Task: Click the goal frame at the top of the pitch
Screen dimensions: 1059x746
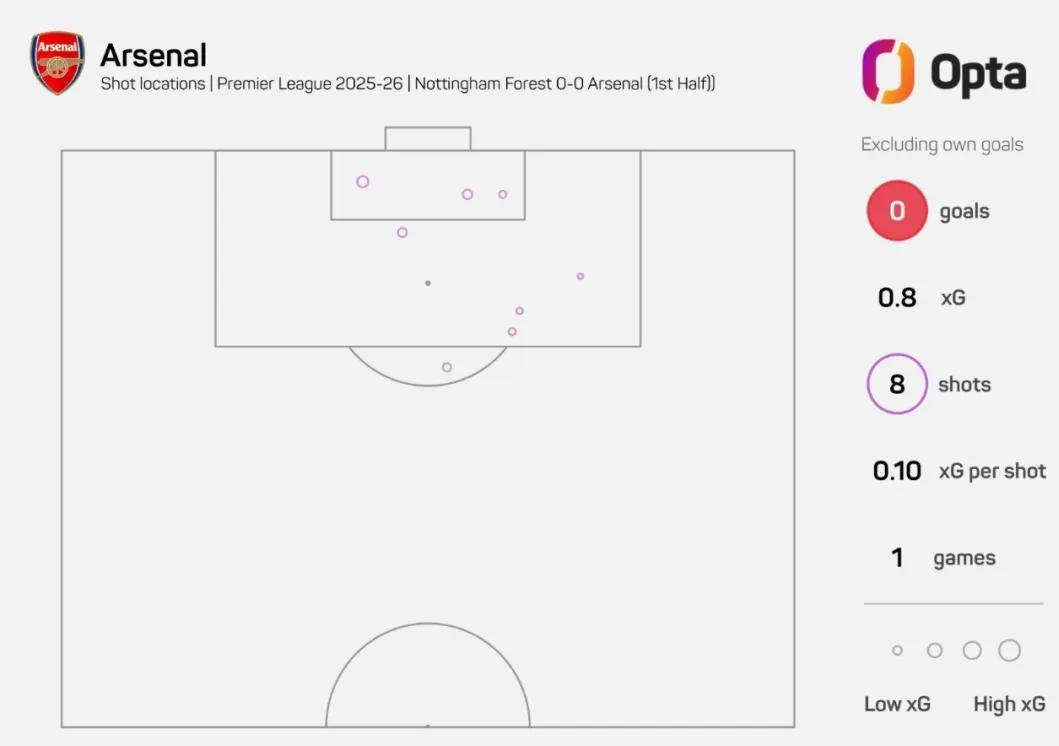Action: [428, 138]
